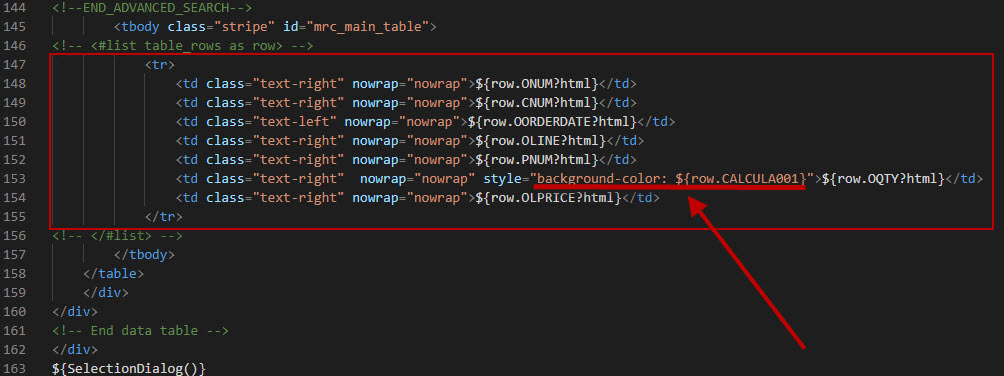
Task: Click ${row.OORDERDATE?html} expression
Action: tap(553, 122)
